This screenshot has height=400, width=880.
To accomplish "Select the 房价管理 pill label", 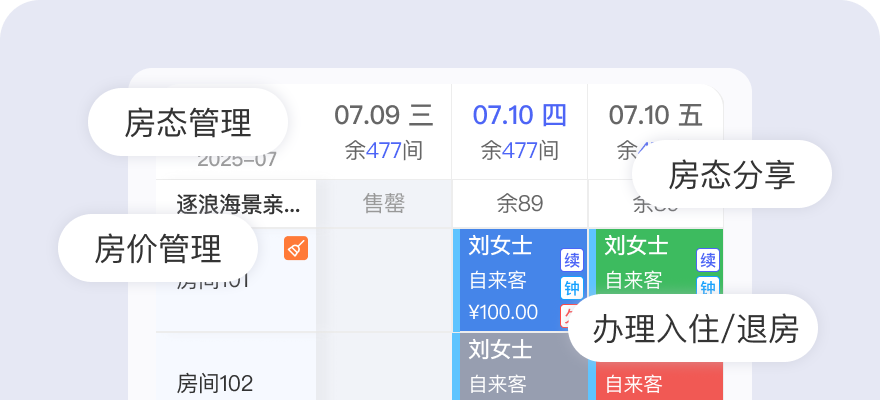I will pyautogui.click(x=158, y=248).
